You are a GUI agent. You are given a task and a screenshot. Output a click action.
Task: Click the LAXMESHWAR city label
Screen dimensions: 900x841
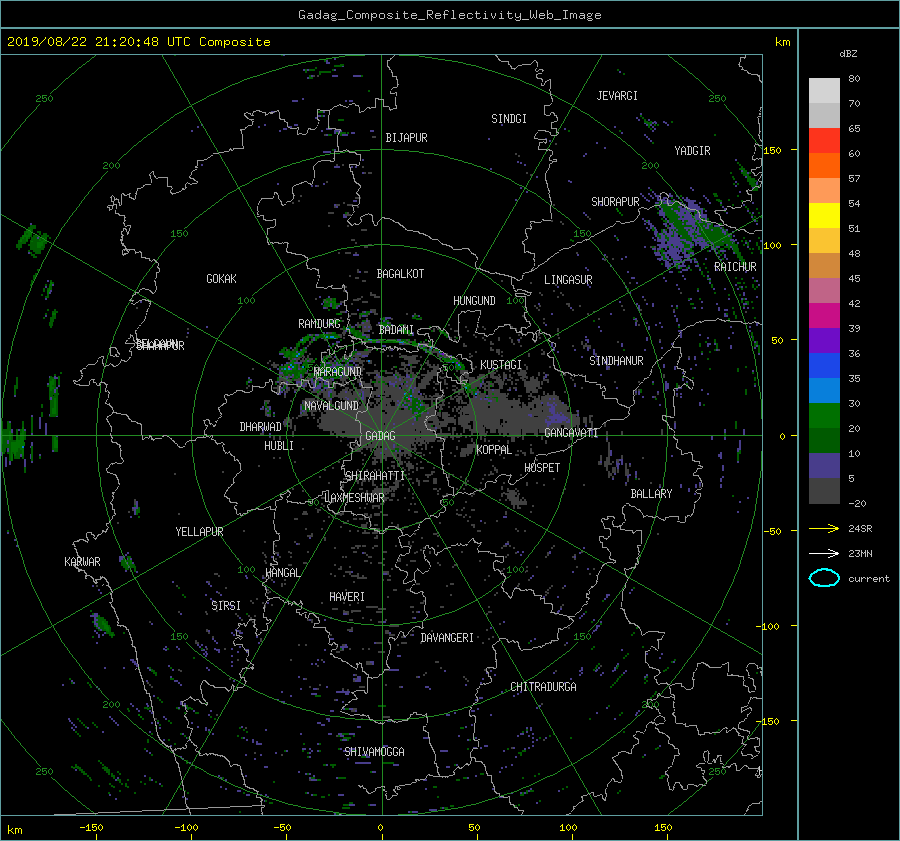pos(354,498)
